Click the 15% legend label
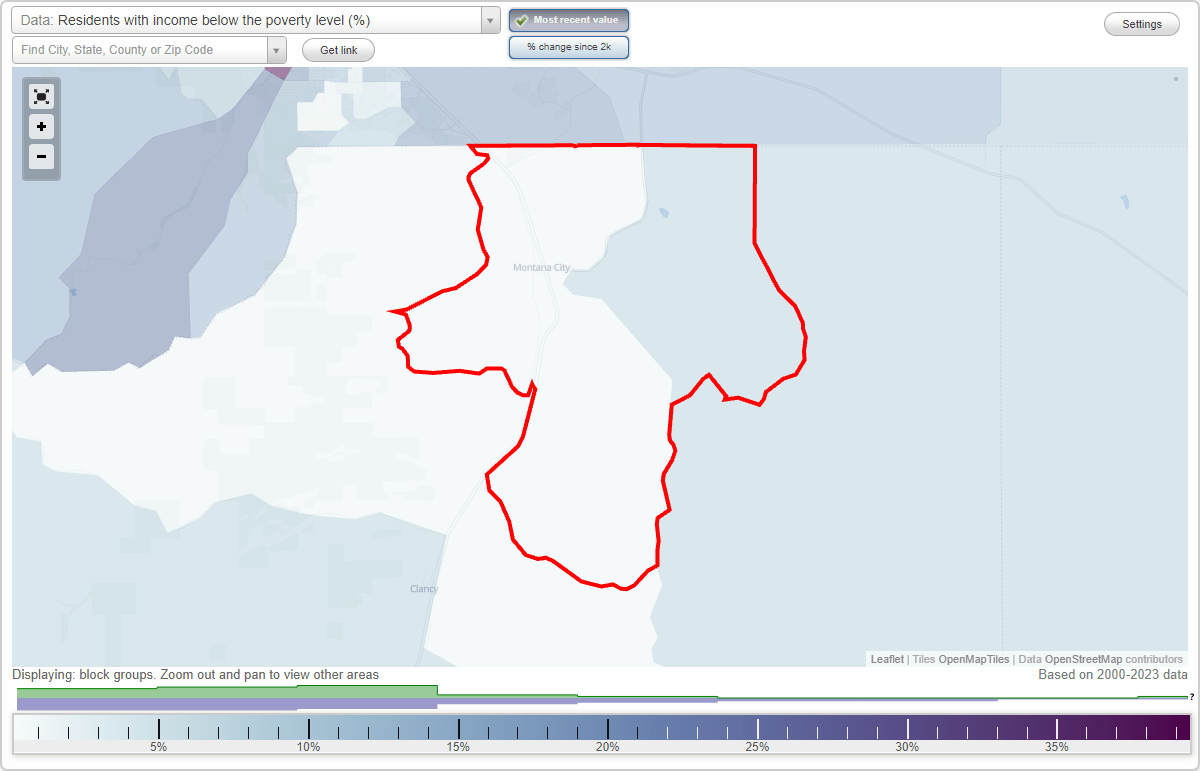 click(x=458, y=747)
